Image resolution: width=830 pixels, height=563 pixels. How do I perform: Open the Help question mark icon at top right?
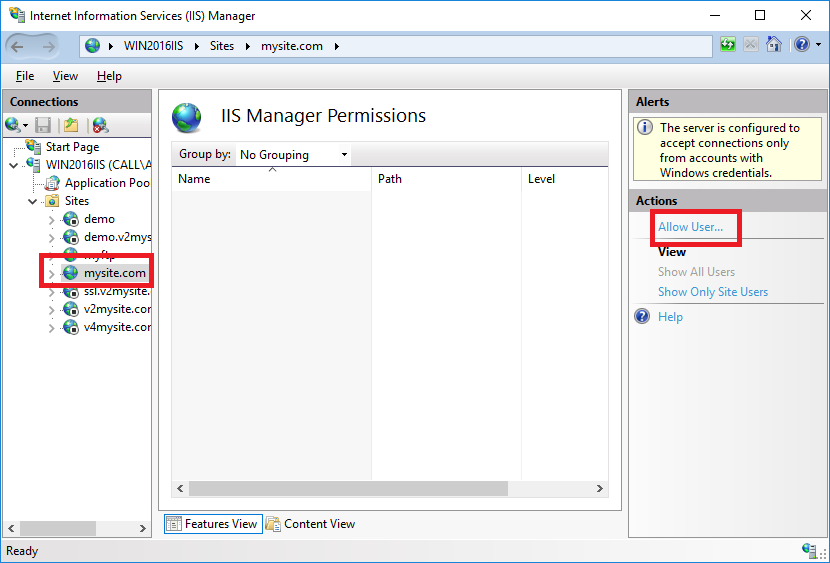(801, 45)
